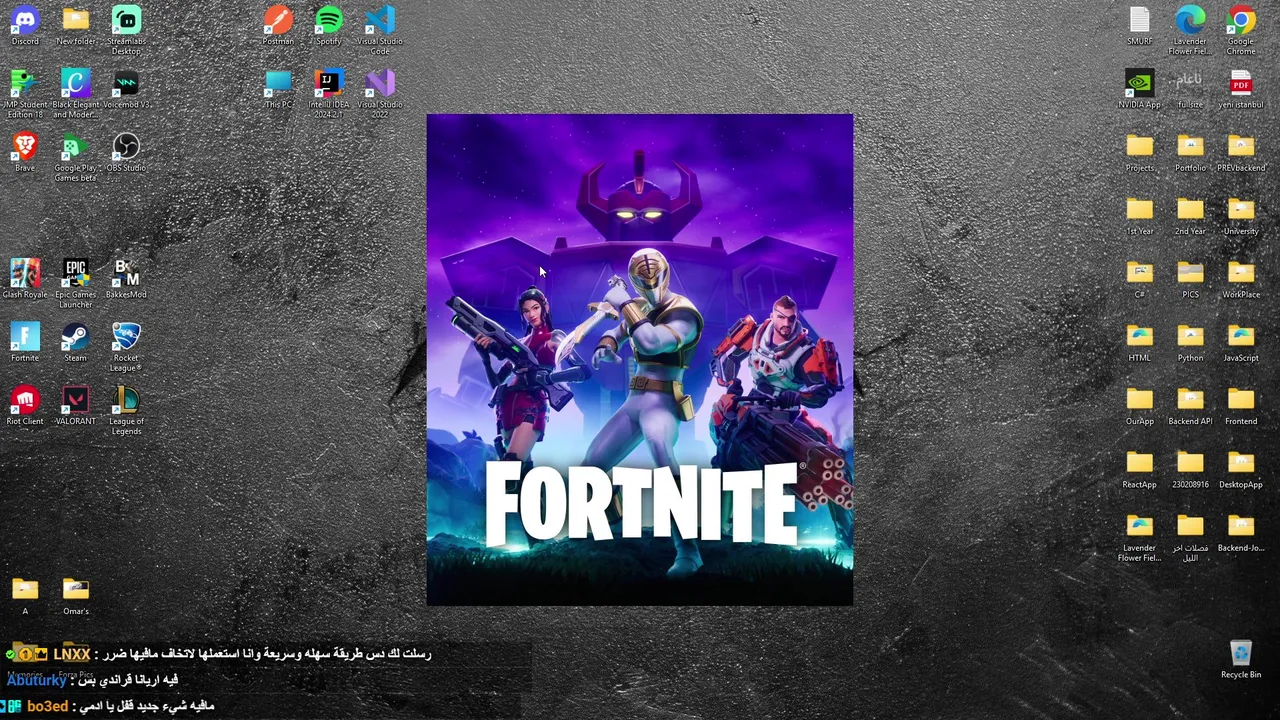The image size is (1280, 720).
Task: Open the C# folder
Action: coord(1140,280)
